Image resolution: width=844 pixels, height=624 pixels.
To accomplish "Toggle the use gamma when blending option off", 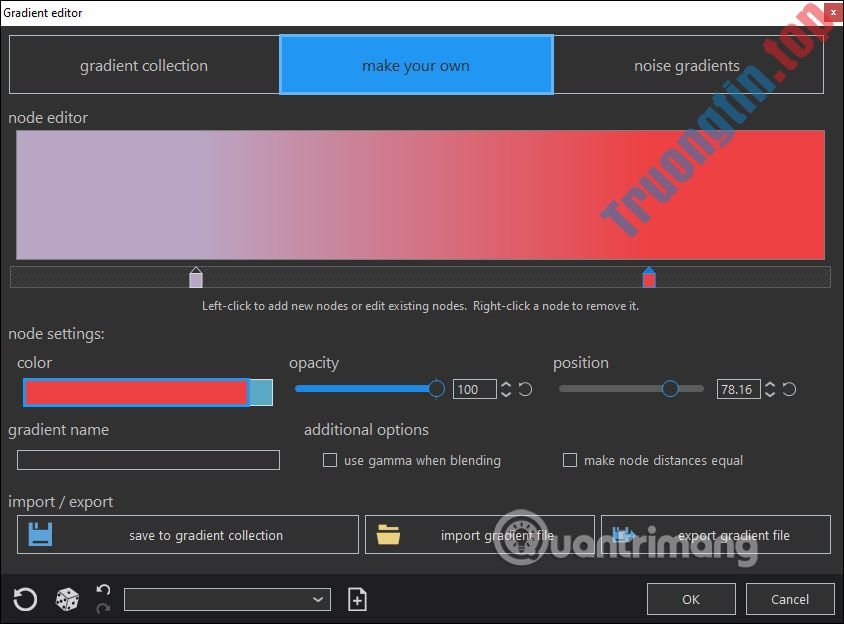I will (x=330, y=460).
